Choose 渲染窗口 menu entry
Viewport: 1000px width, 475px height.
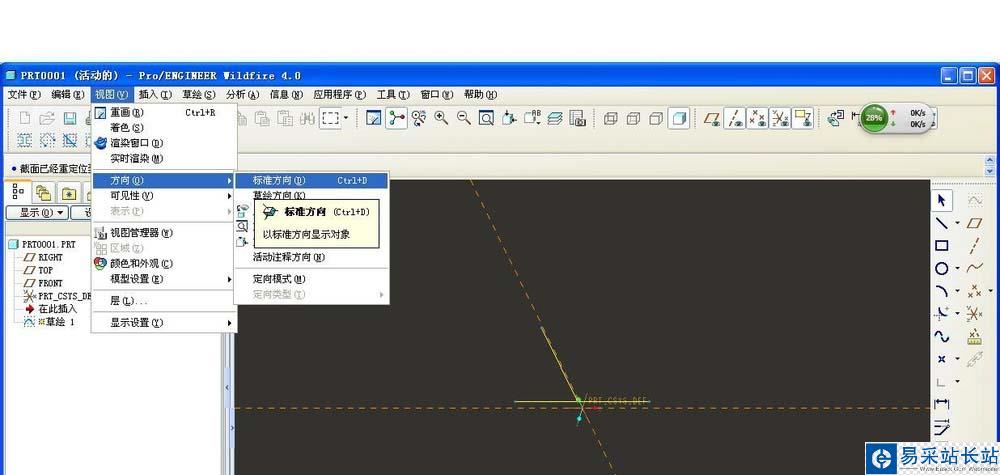(165, 143)
